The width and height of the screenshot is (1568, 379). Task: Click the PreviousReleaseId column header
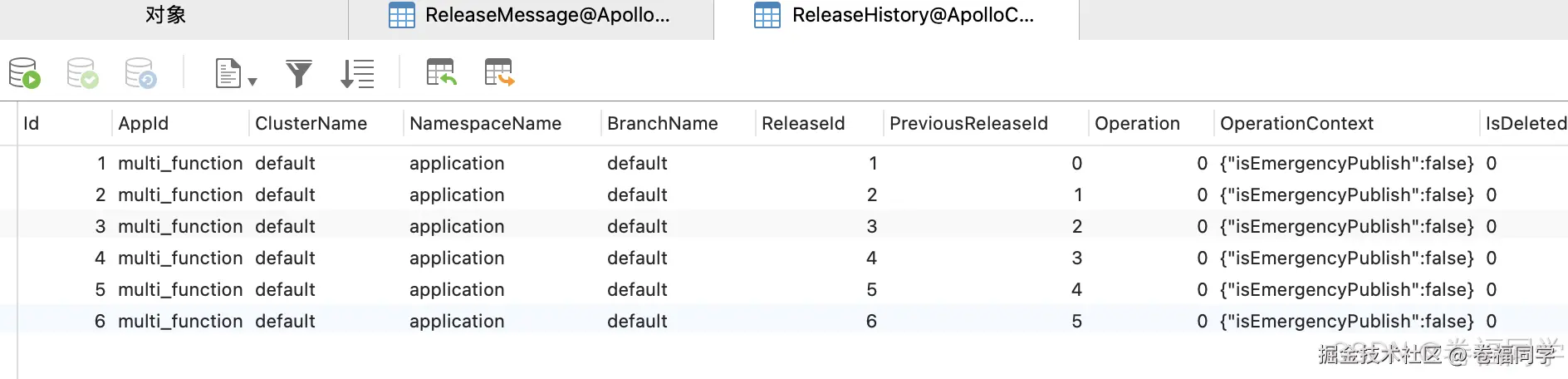[968, 124]
